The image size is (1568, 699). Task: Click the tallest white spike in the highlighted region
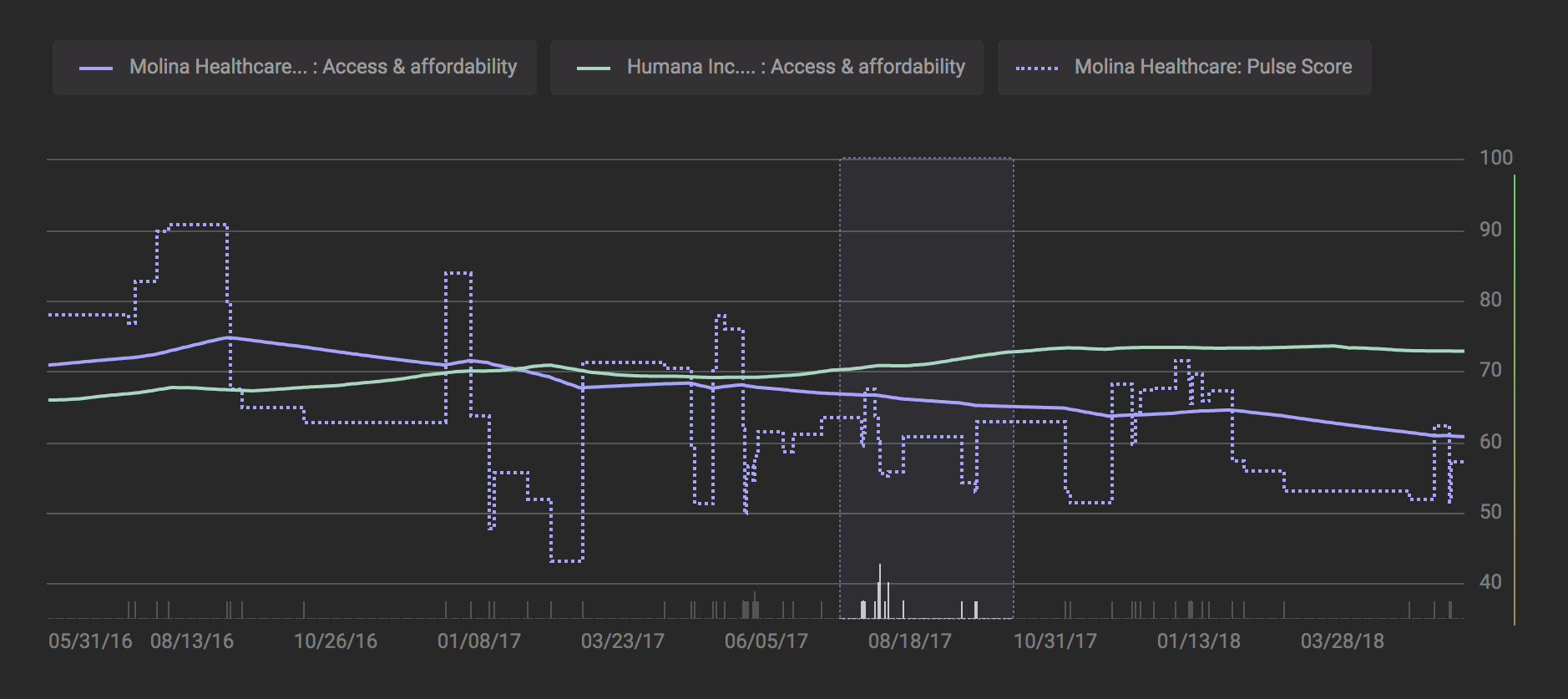point(879,591)
